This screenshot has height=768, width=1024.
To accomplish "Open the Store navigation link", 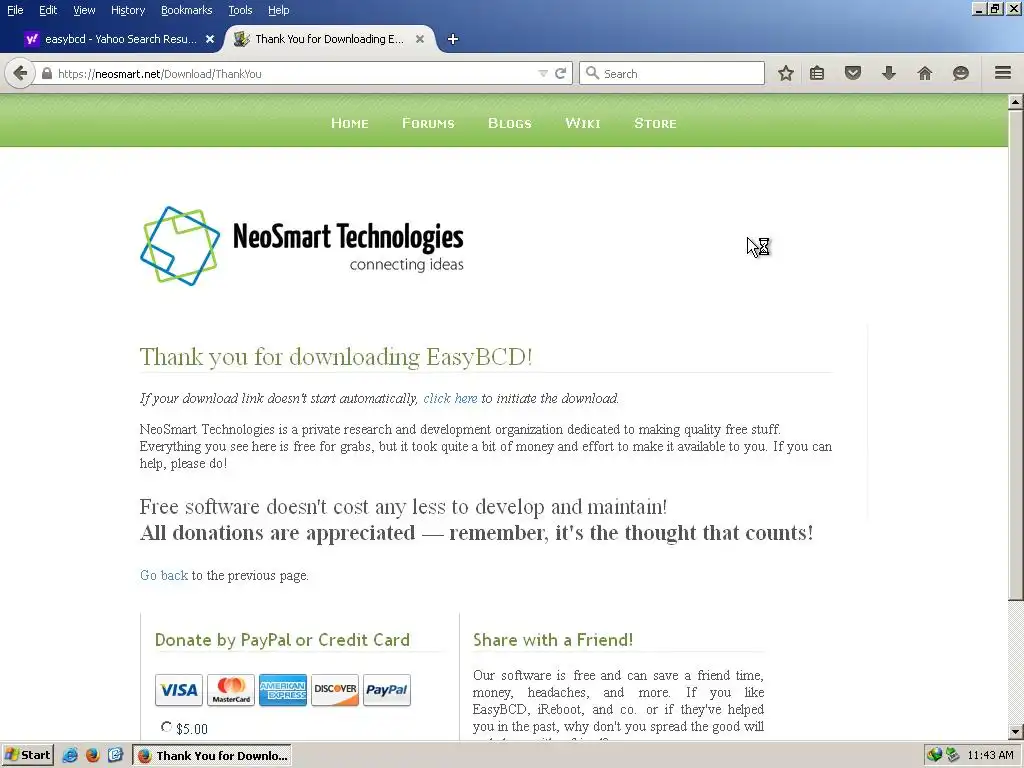I will (x=656, y=123).
